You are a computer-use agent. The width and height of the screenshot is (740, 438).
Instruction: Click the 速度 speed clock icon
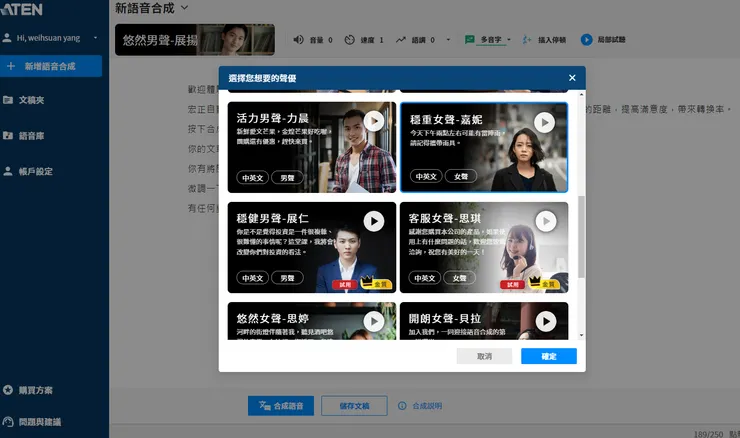(x=349, y=40)
